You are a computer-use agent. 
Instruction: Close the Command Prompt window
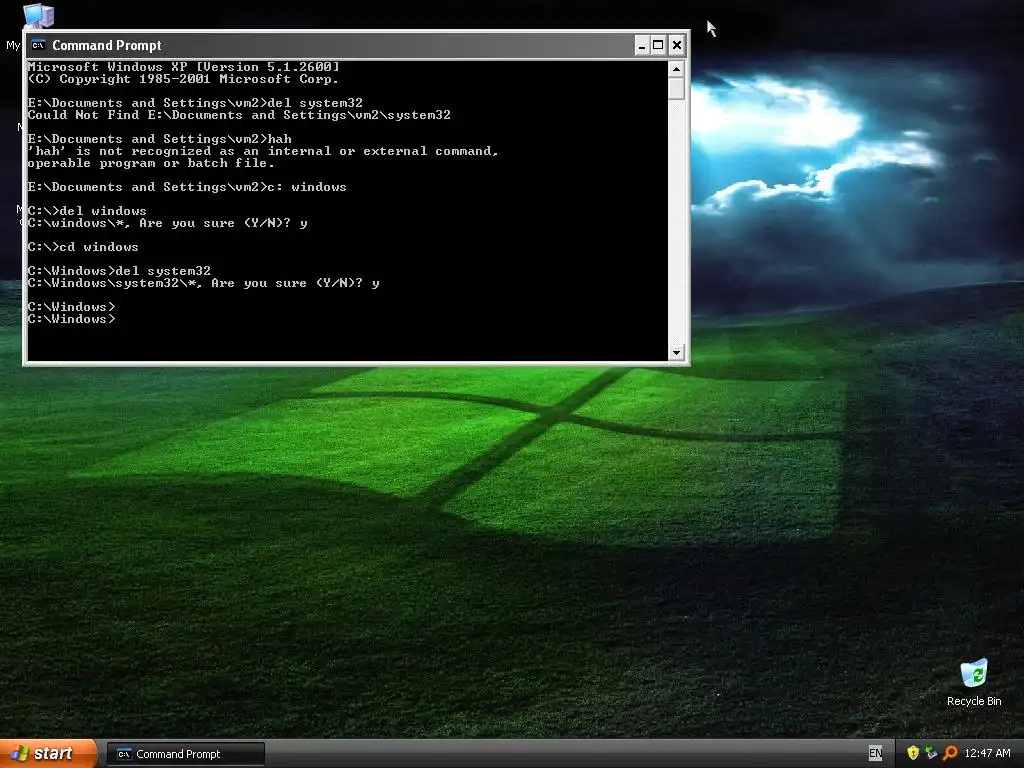click(x=677, y=45)
